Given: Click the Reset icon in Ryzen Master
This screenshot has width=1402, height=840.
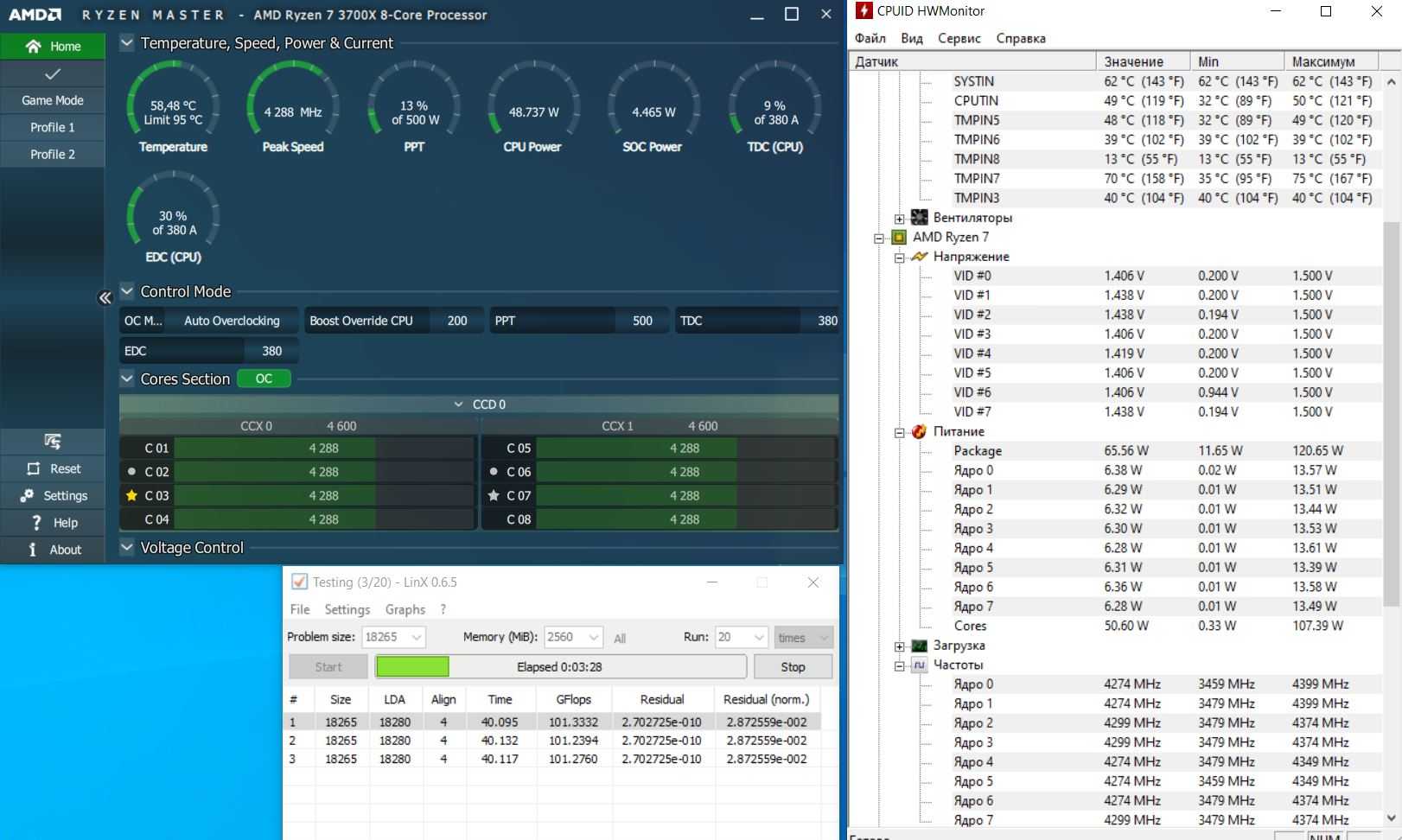Looking at the screenshot, I should 34,468.
